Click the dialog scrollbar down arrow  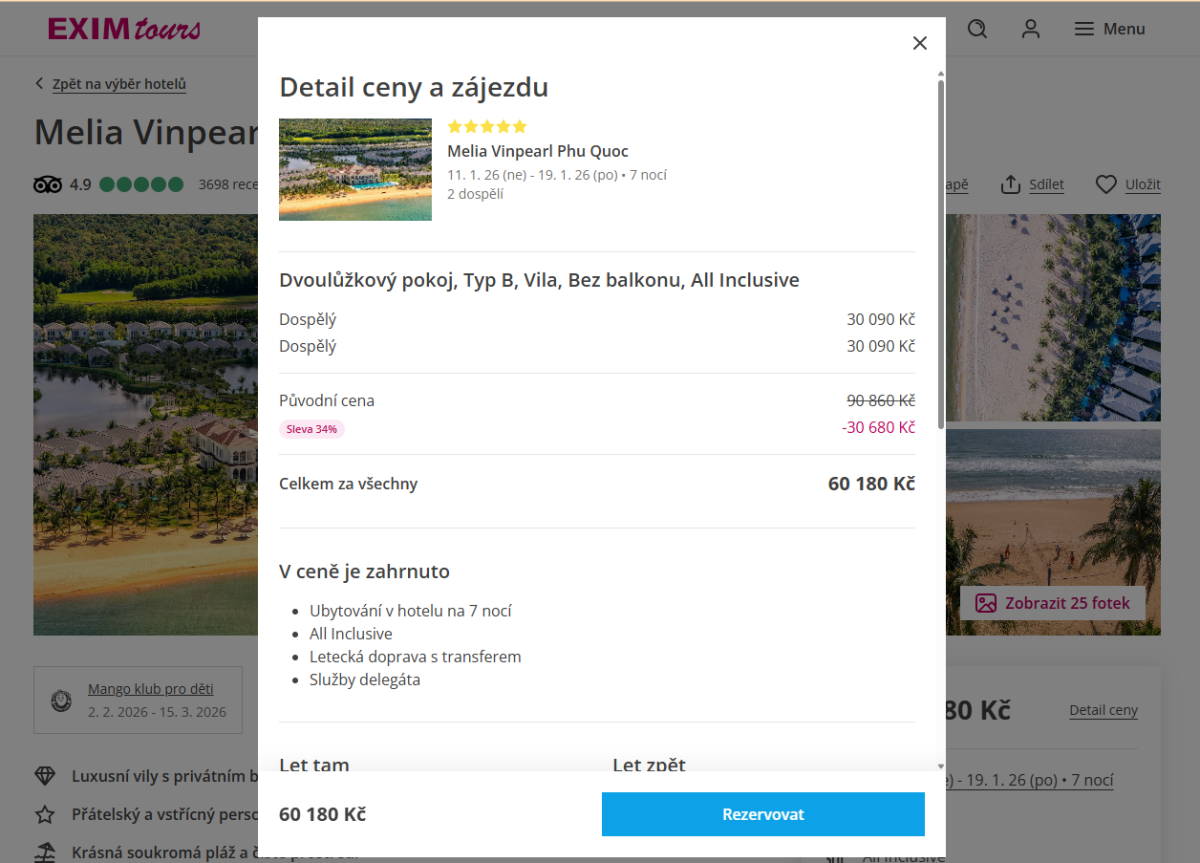coord(941,766)
